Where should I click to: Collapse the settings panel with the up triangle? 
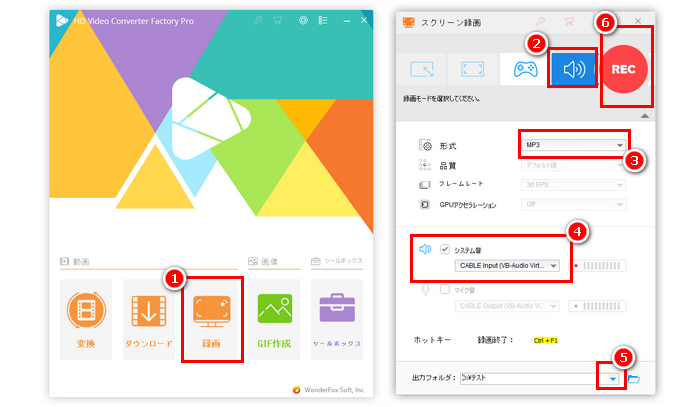click(x=645, y=116)
